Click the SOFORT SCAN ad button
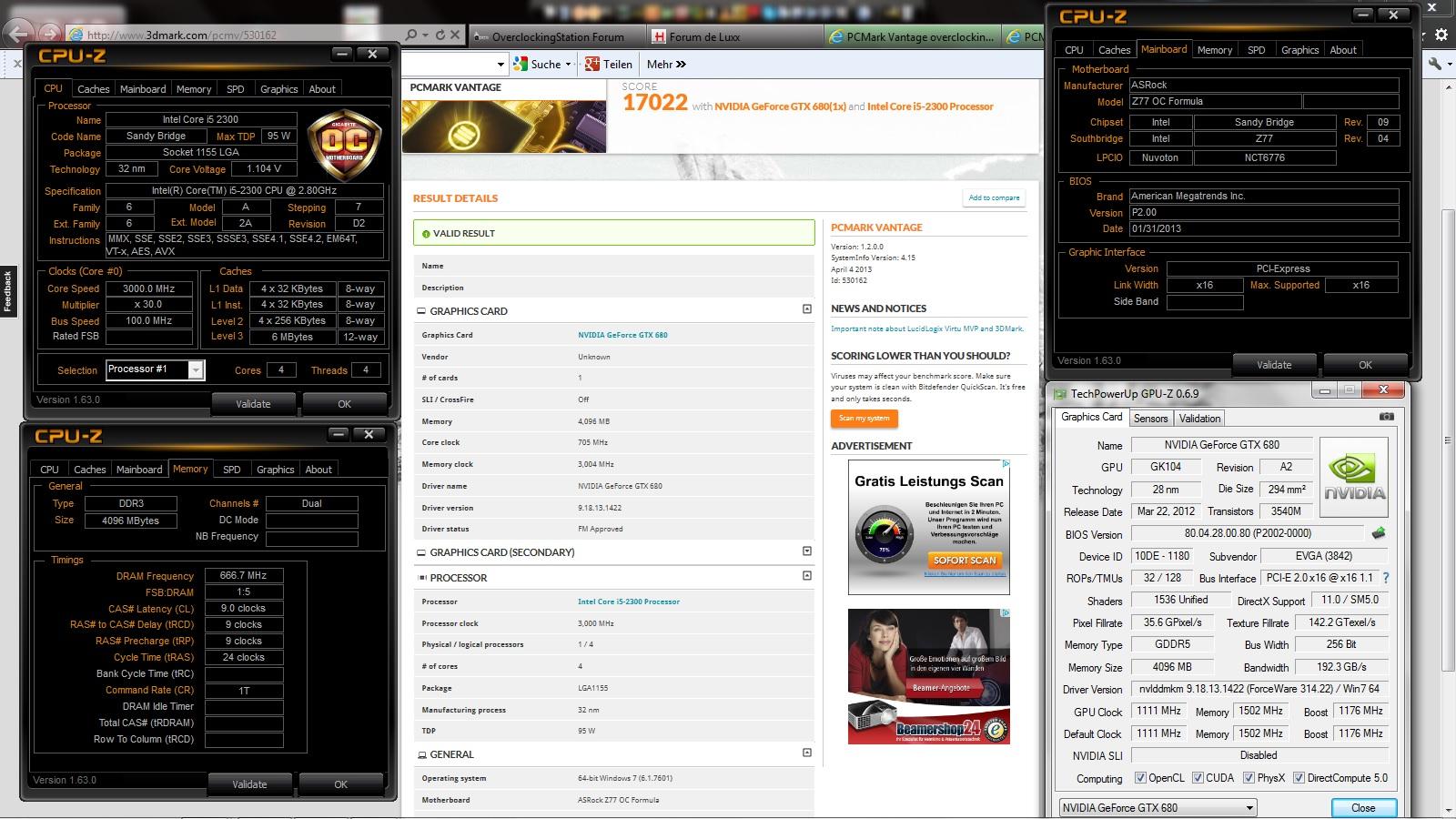Viewport: 1456px width, 819px height. [x=965, y=560]
